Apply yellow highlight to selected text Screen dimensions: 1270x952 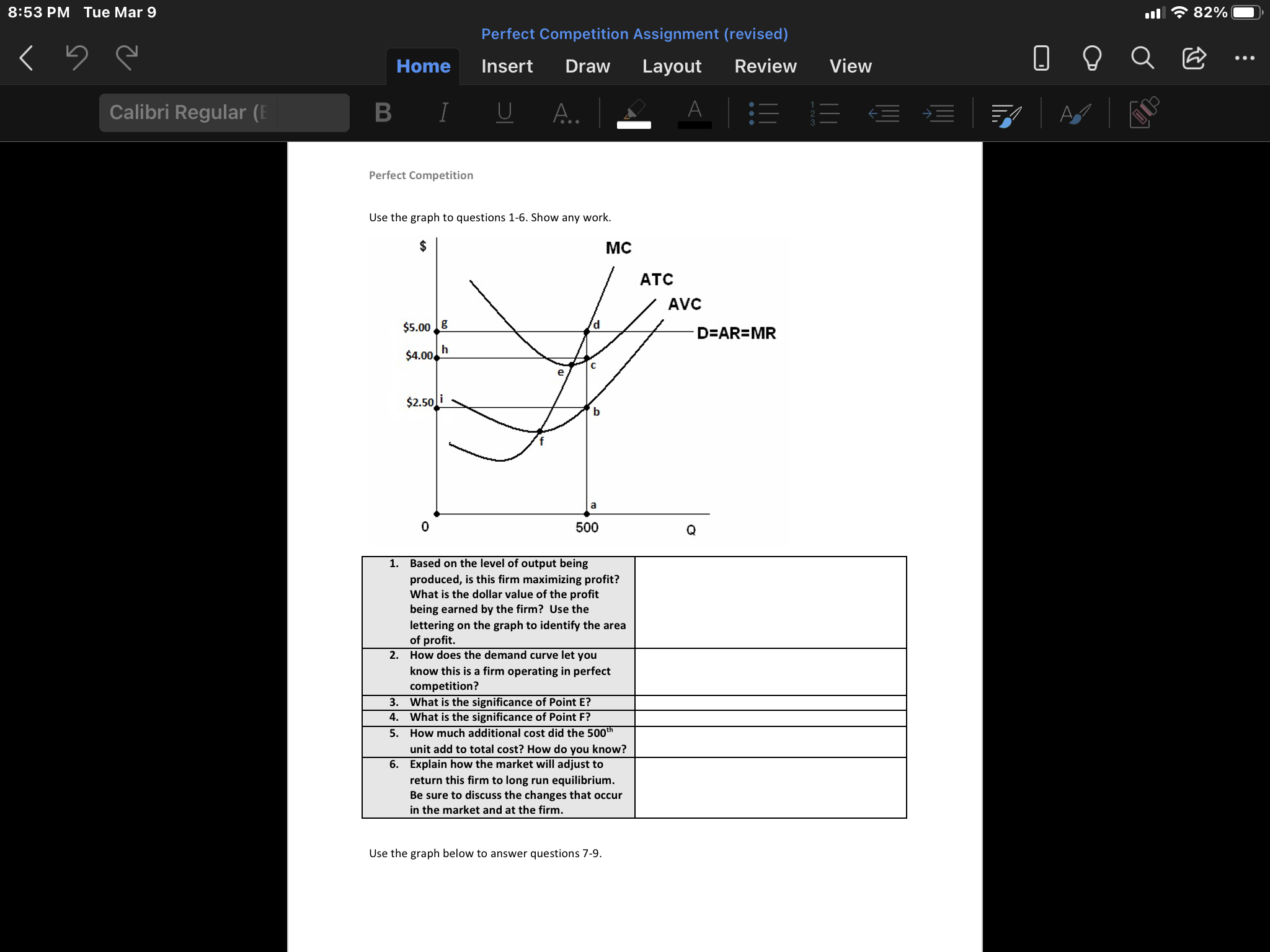[634, 113]
